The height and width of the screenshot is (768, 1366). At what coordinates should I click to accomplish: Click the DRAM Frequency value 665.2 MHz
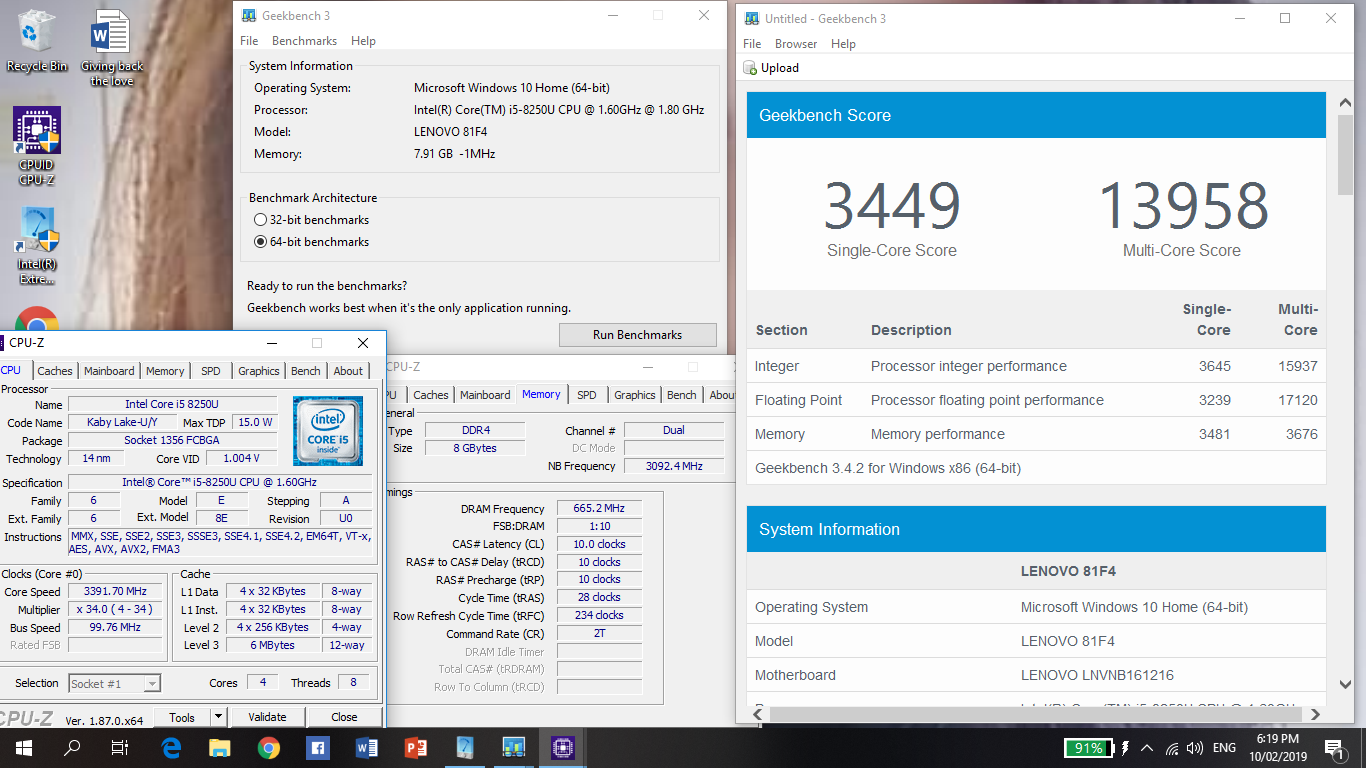[x=599, y=509]
